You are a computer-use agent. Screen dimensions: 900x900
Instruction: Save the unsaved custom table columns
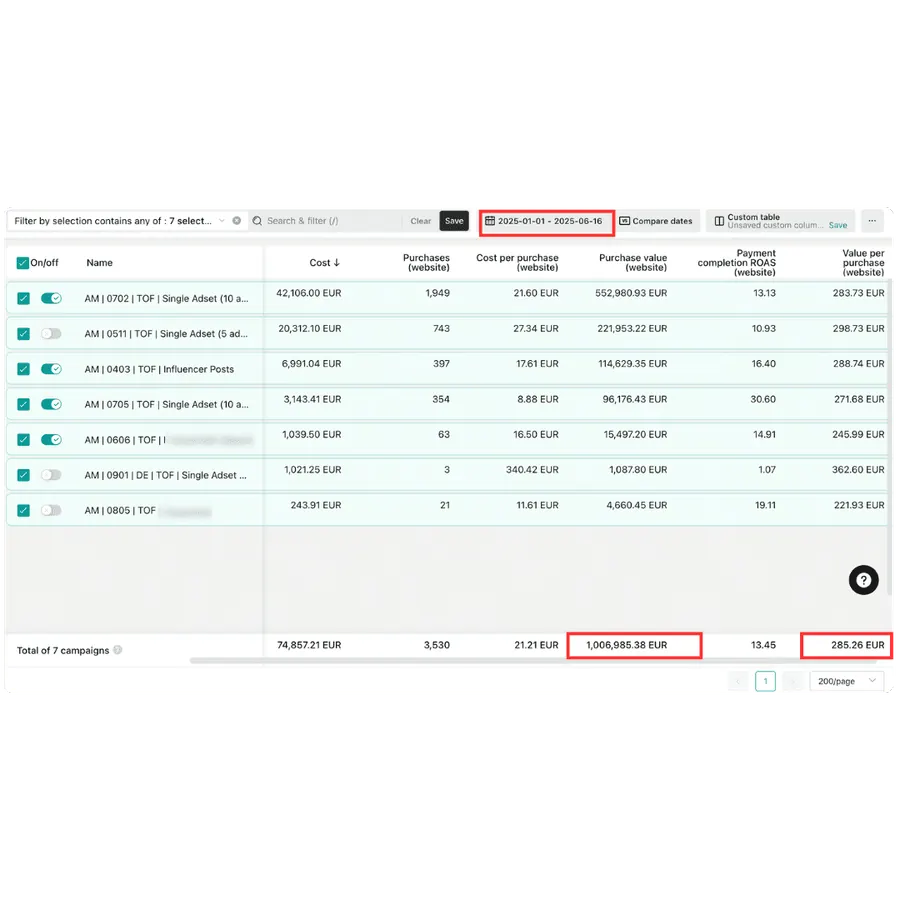[x=837, y=226]
